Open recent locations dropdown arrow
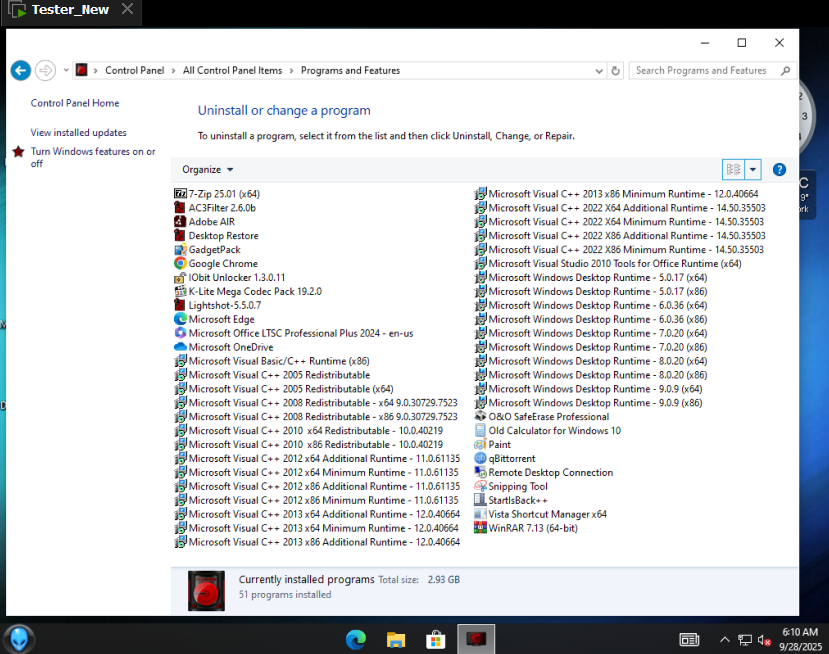 tap(66, 70)
